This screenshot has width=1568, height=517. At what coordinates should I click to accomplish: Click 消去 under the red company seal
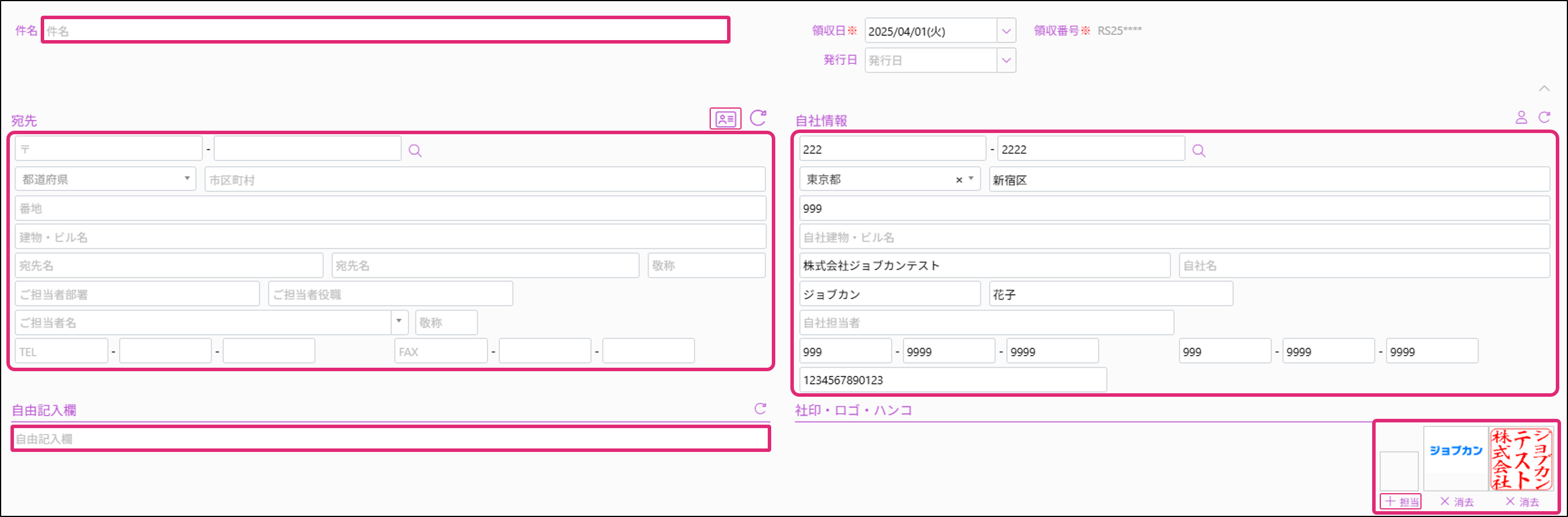pos(1522,502)
